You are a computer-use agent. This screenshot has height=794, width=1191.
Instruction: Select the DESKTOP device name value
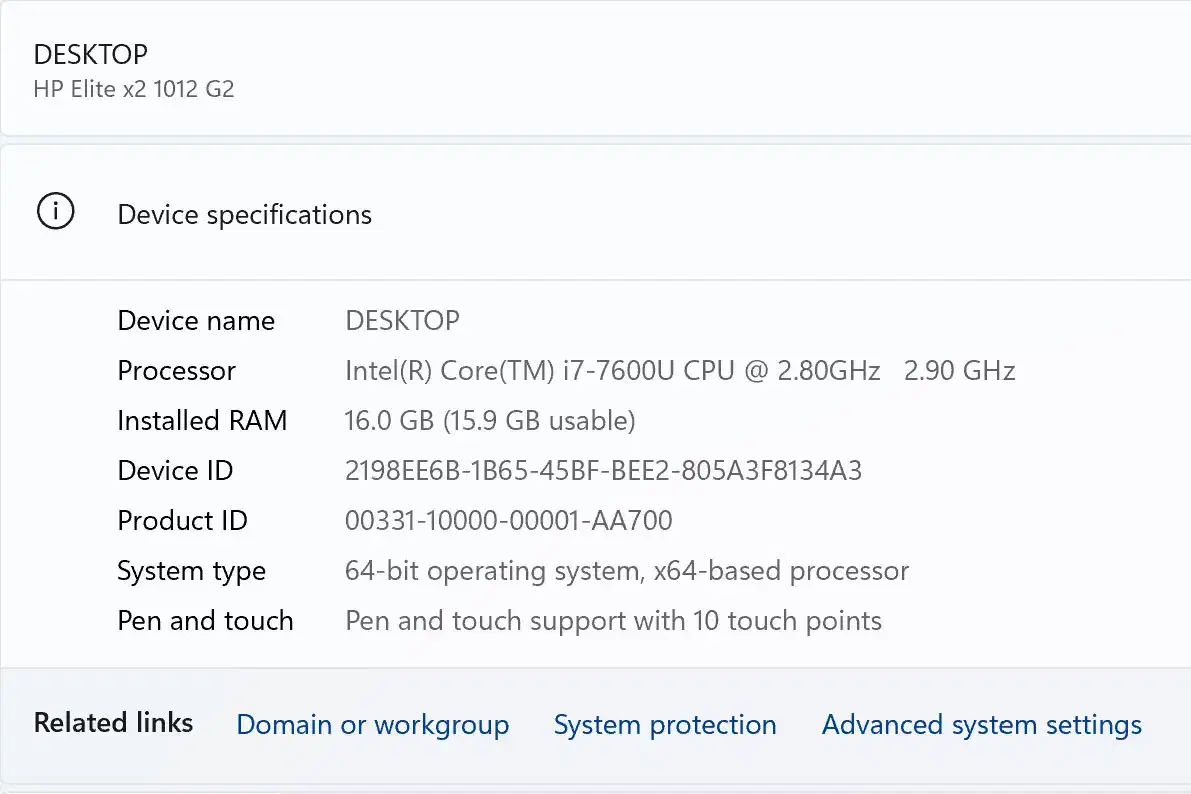[x=402, y=321]
